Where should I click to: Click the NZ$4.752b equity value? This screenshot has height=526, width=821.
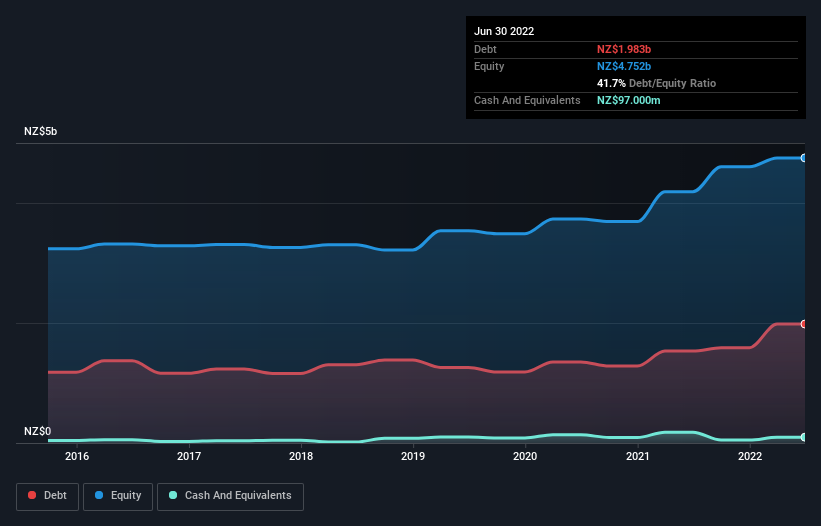(x=624, y=66)
